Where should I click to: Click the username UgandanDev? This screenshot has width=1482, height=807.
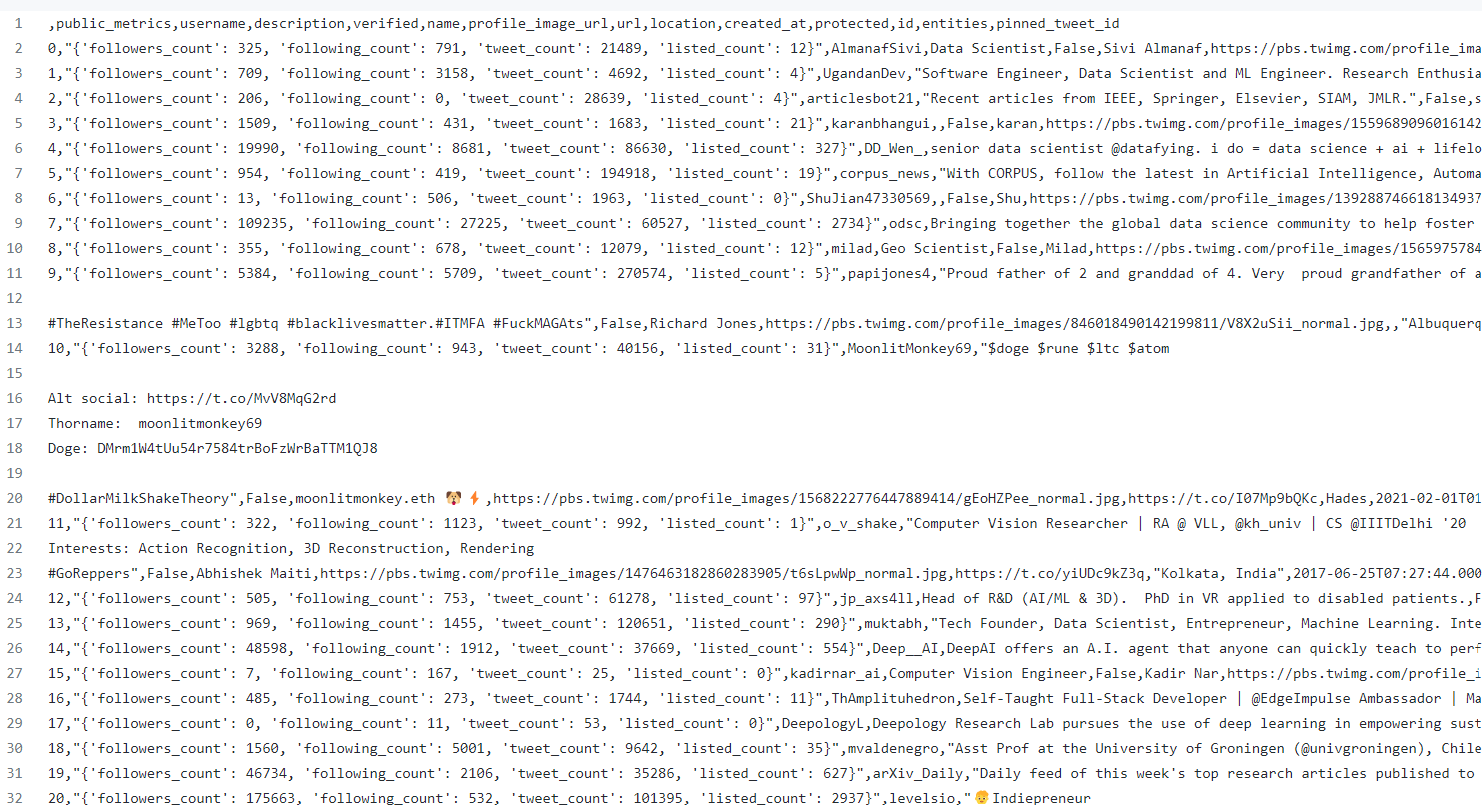coord(865,73)
